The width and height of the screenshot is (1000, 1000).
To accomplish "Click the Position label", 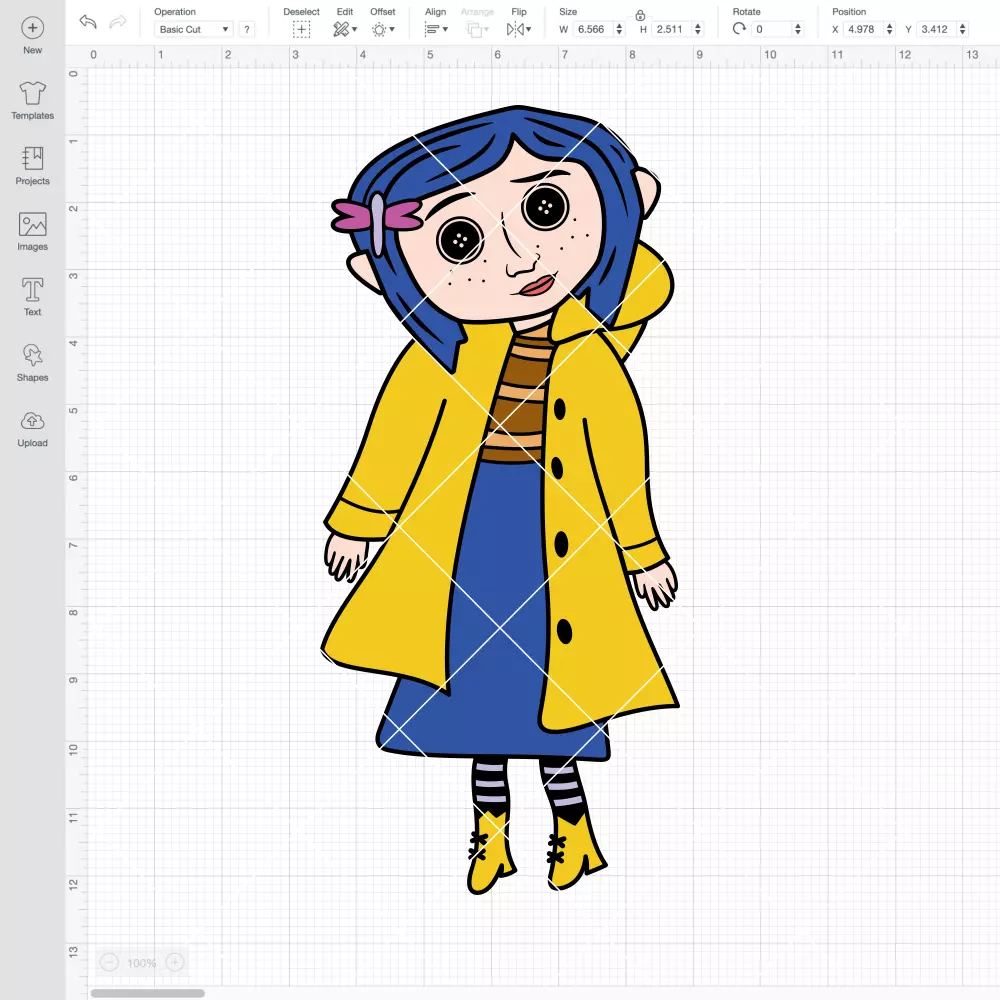I will (x=849, y=11).
